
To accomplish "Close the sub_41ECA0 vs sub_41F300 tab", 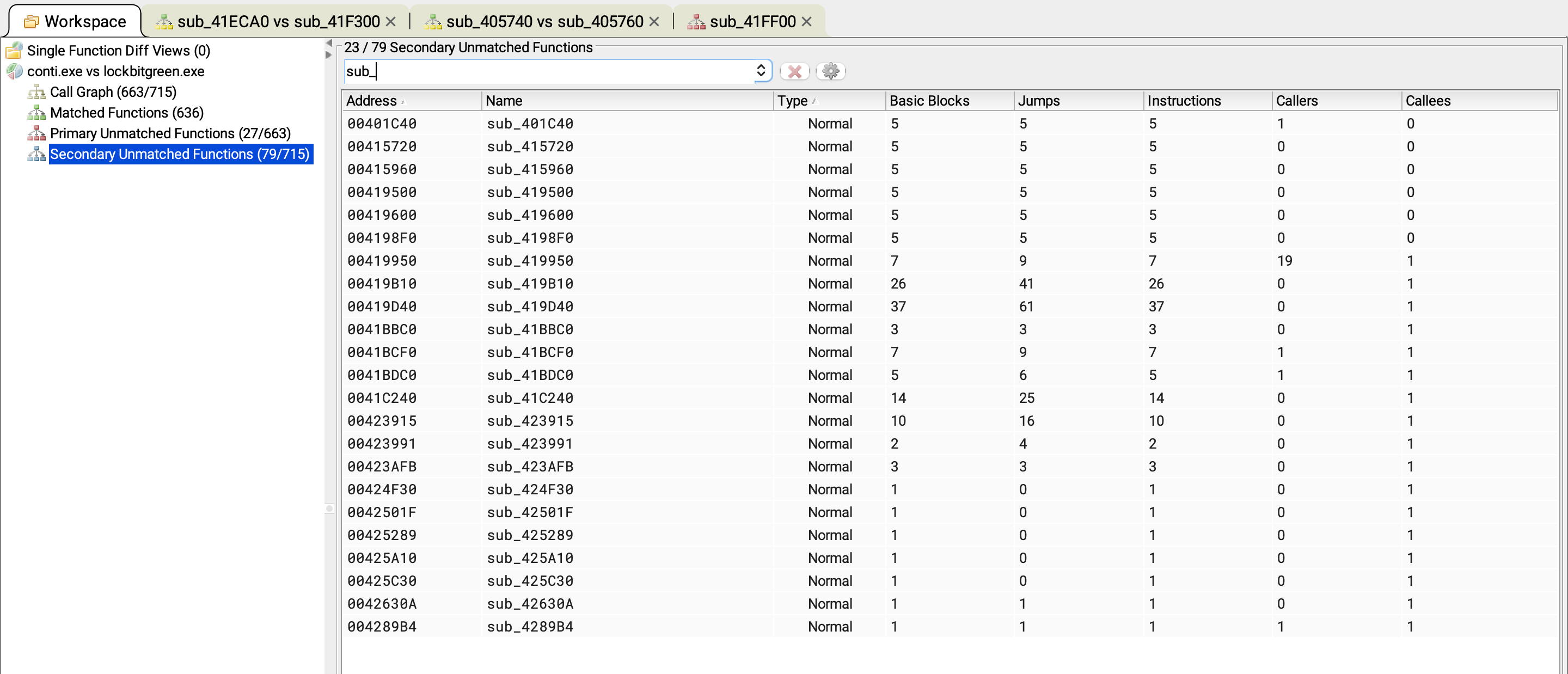I will (391, 21).
